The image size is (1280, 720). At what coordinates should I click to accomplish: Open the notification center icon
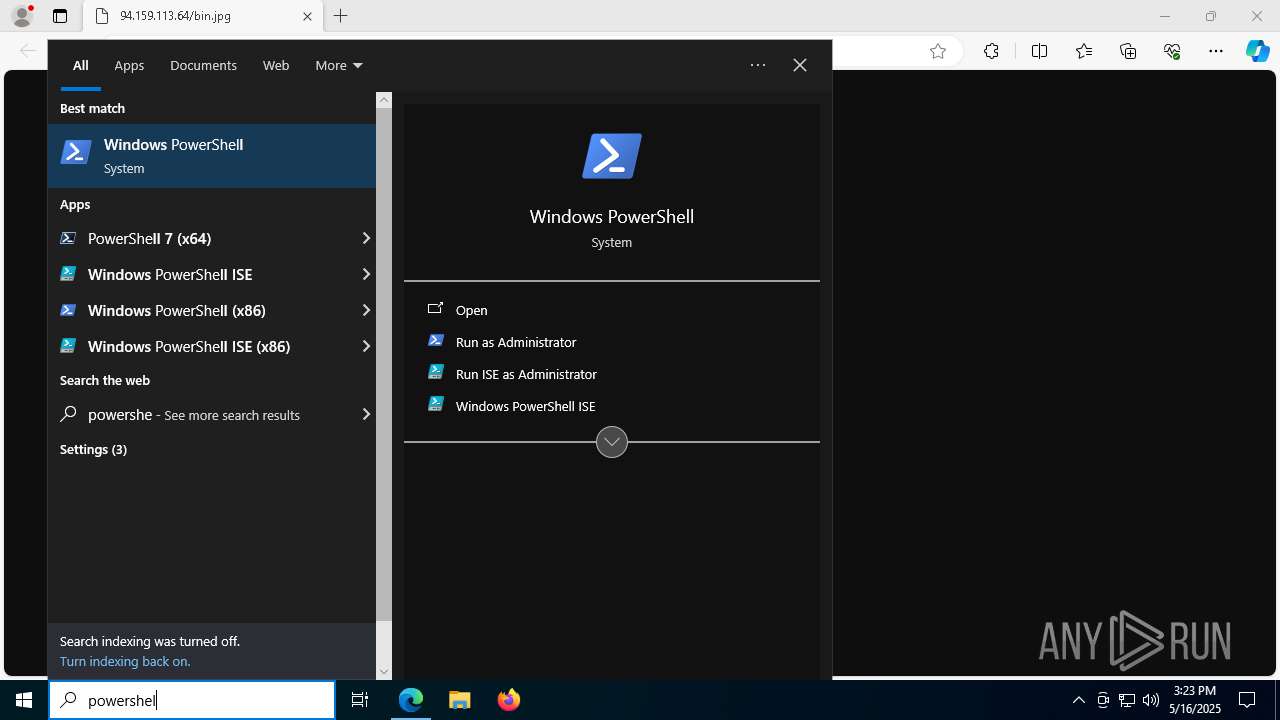click(1247, 700)
